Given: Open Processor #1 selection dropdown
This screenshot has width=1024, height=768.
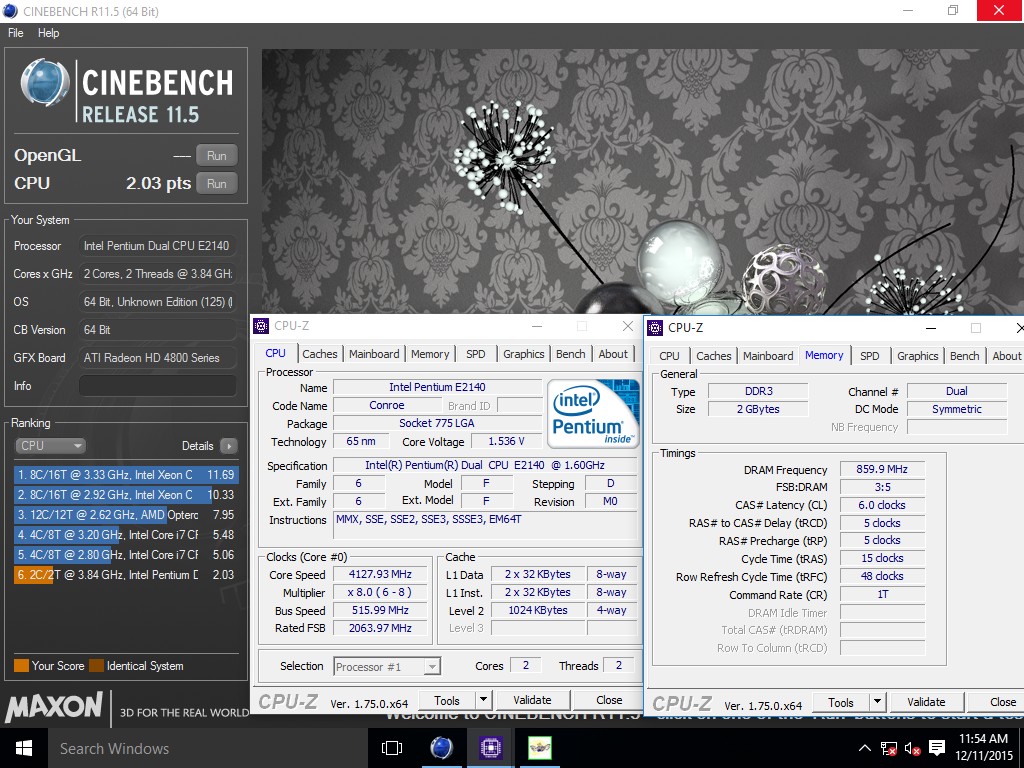Looking at the screenshot, I should pos(387,667).
